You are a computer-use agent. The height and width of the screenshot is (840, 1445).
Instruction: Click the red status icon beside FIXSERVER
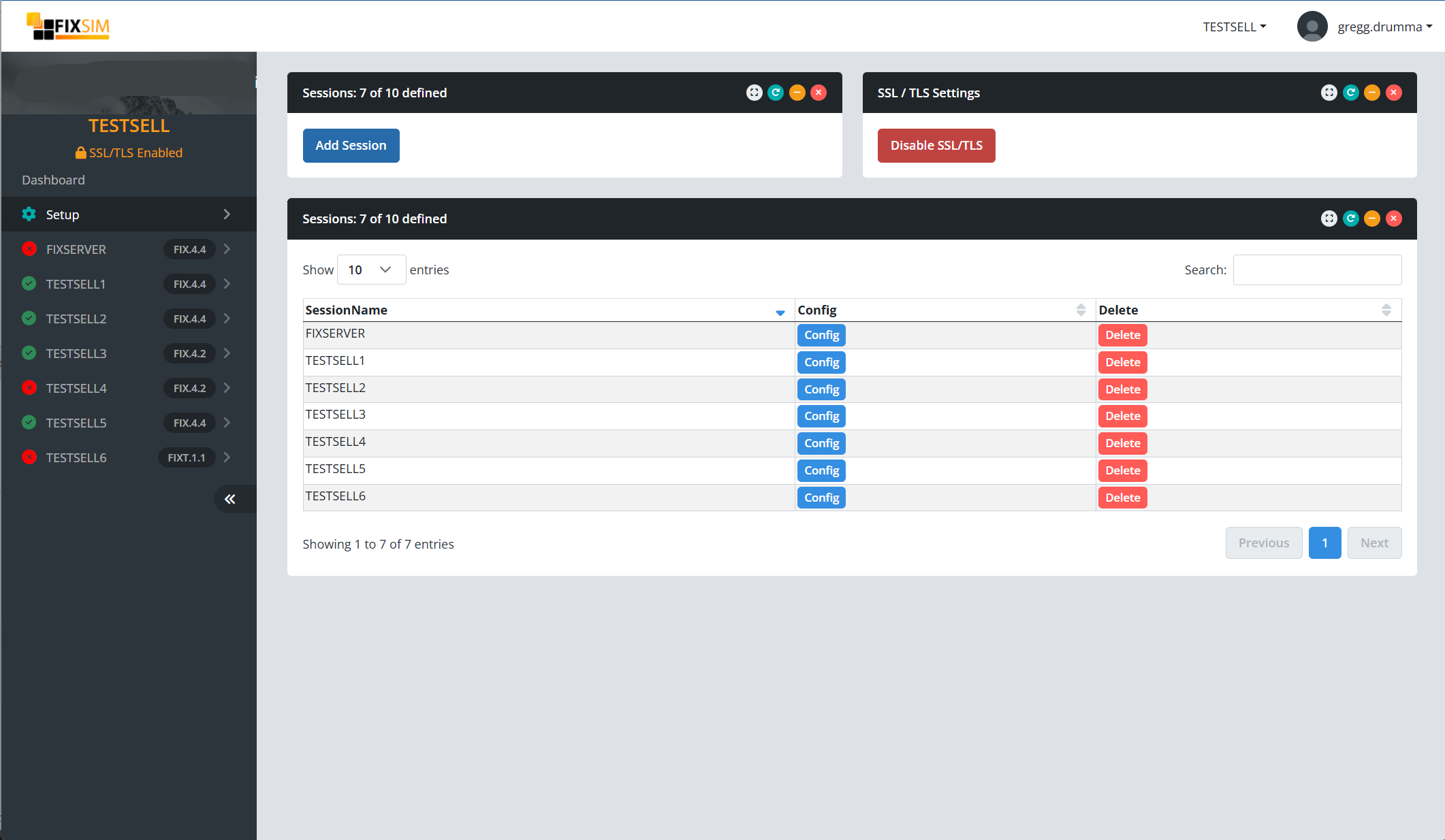point(29,249)
